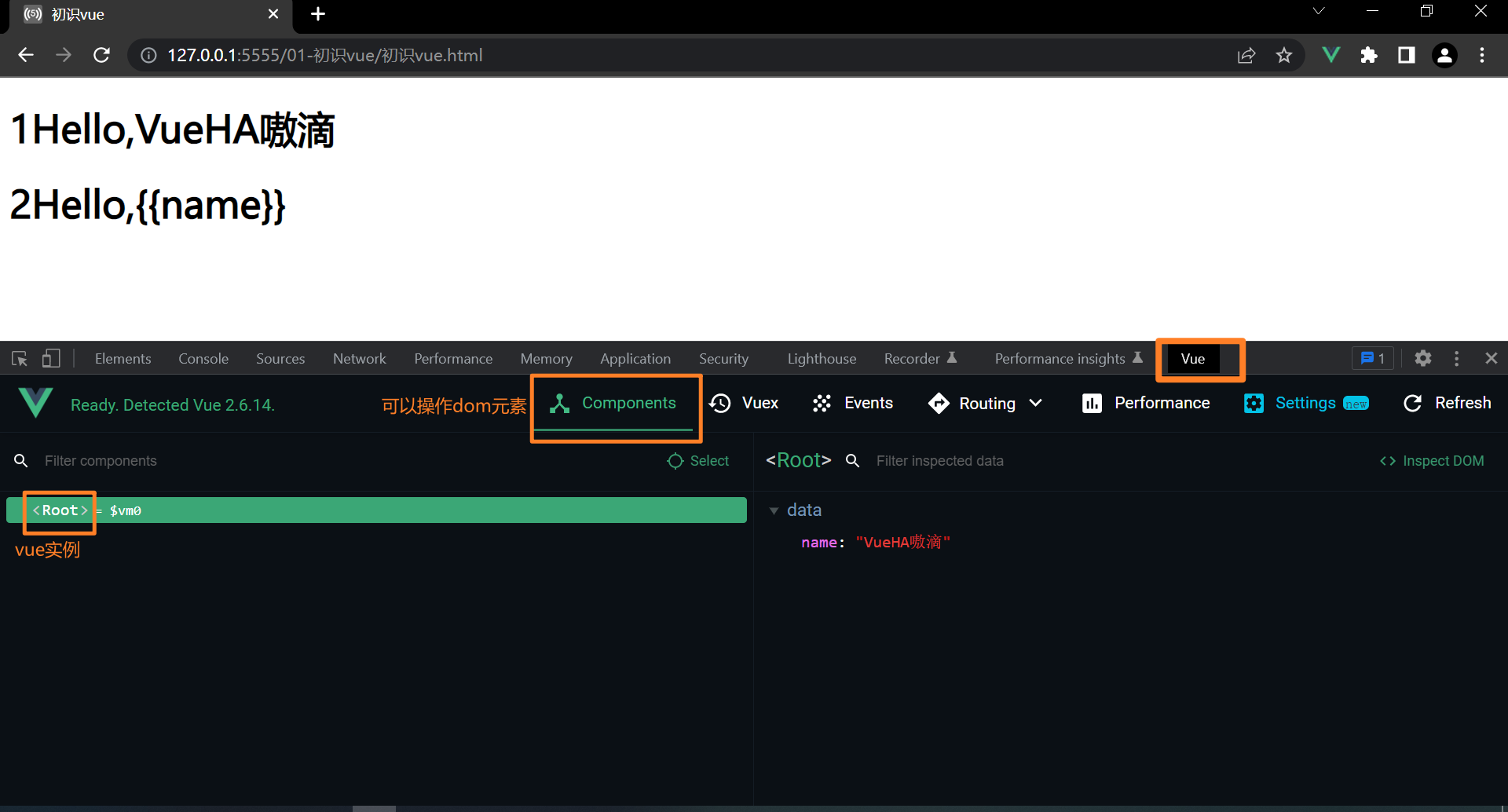The image size is (1508, 812).
Task: Click the $vm0 label
Action: pyautogui.click(x=126, y=510)
